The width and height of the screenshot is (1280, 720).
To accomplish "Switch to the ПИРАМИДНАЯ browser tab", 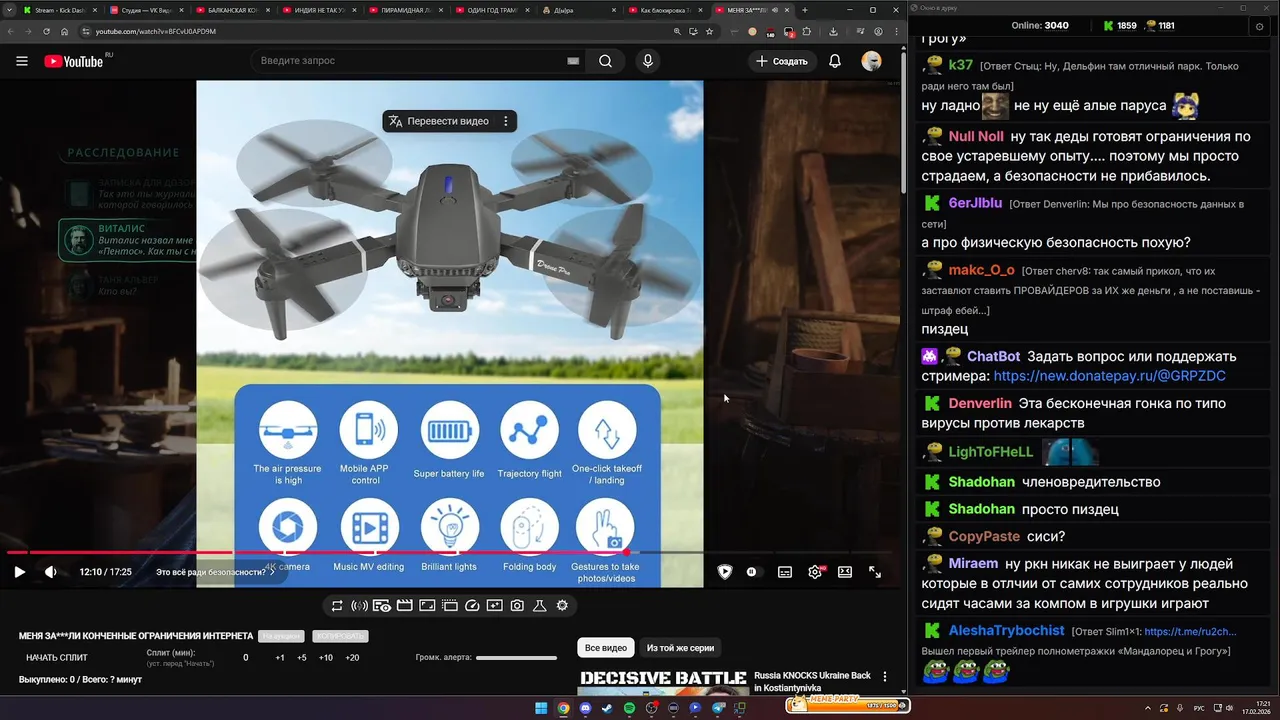I will pyautogui.click(x=407, y=10).
